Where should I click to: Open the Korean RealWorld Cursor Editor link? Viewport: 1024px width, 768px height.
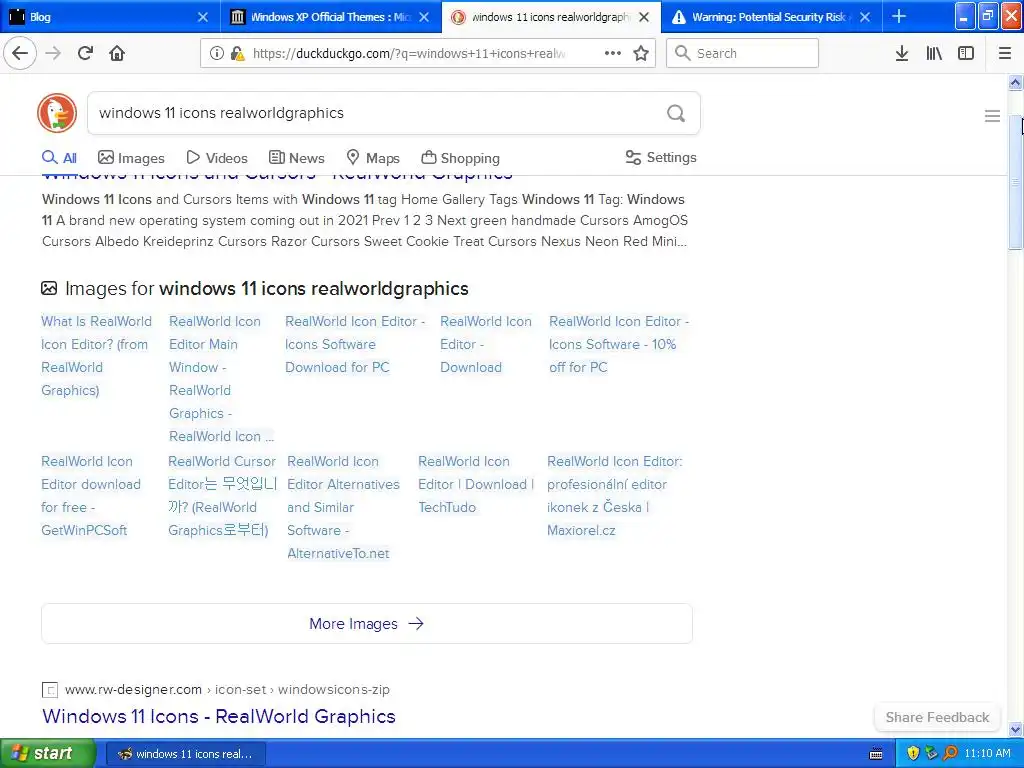(x=222, y=496)
